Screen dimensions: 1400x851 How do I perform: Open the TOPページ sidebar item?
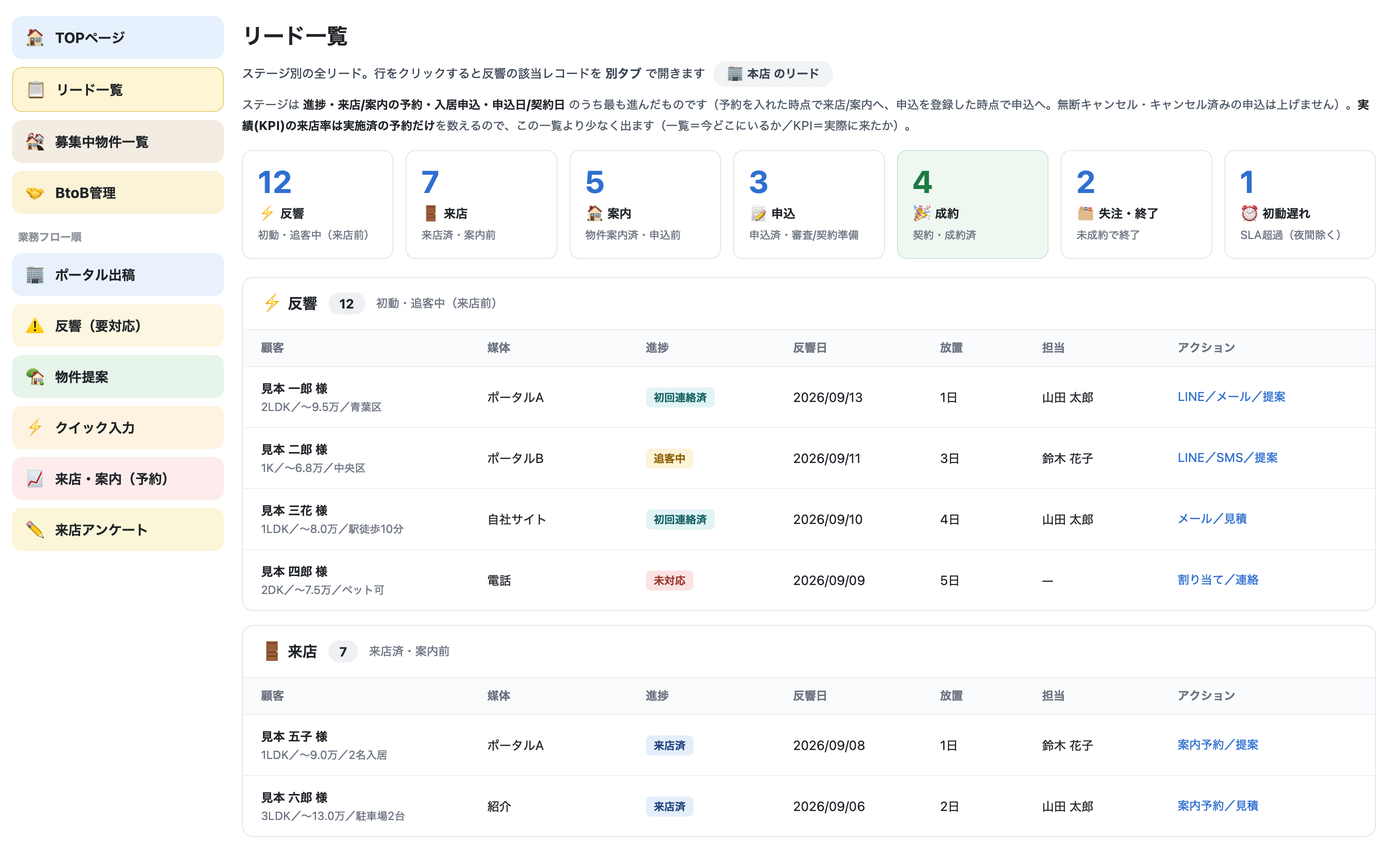(x=118, y=38)
